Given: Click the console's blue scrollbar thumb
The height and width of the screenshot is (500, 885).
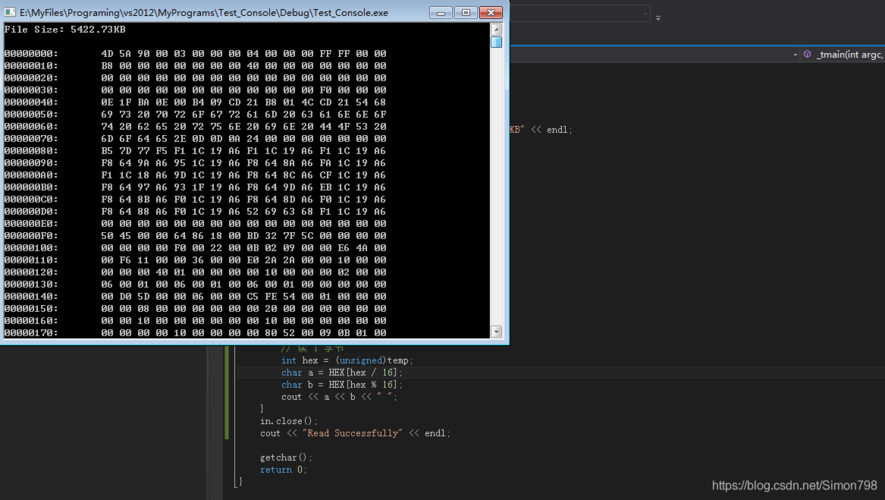Looking at the screenshot, I should tap(497, 42).
